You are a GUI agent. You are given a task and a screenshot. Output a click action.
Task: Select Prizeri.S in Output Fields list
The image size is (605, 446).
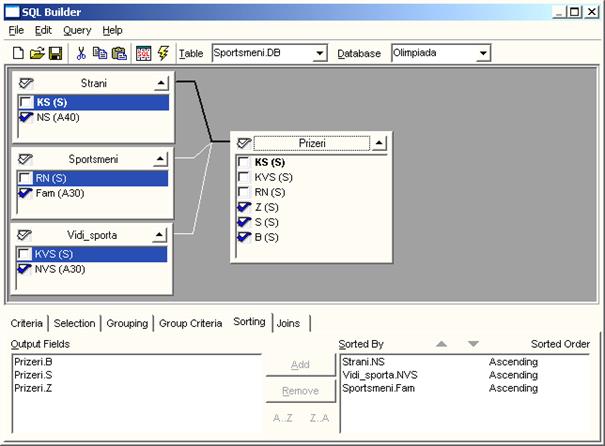34,375
